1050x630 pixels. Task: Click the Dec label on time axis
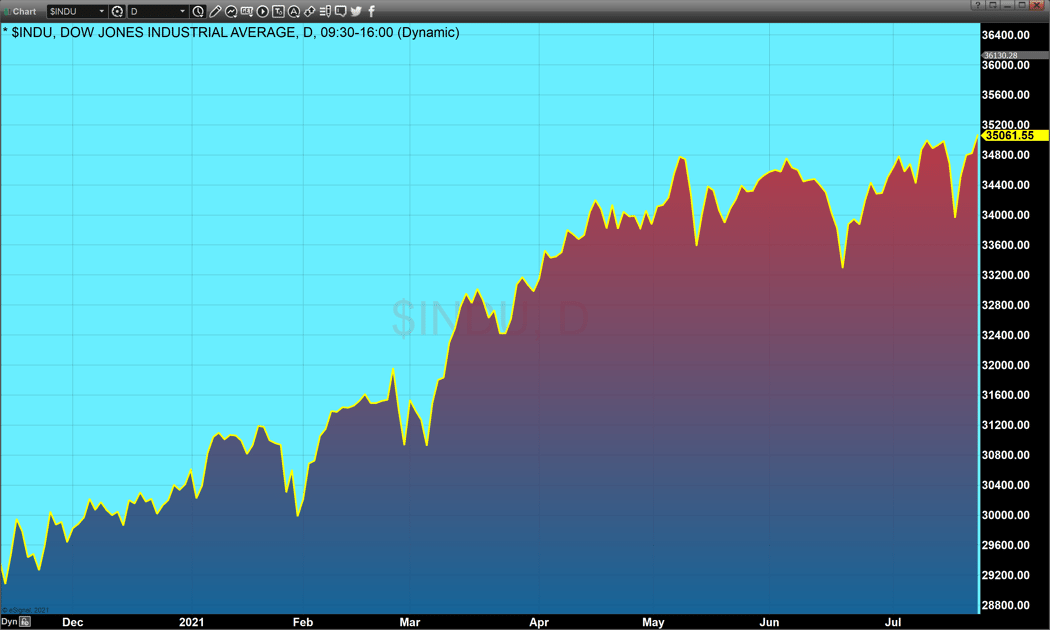click(x=72, y=623)
